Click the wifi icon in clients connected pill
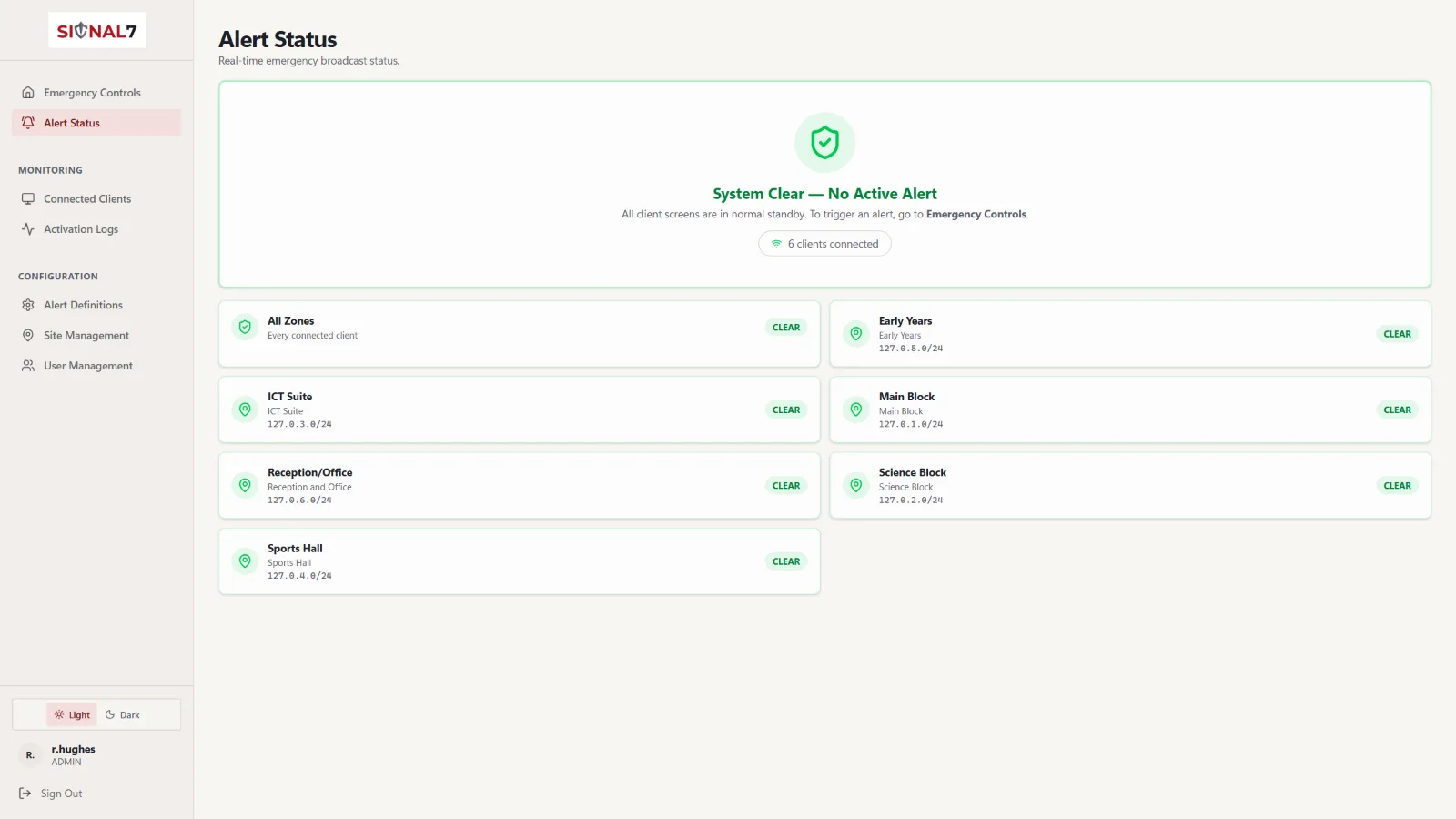The height and width of the screenshot is (819, 1456). [776, 244]
